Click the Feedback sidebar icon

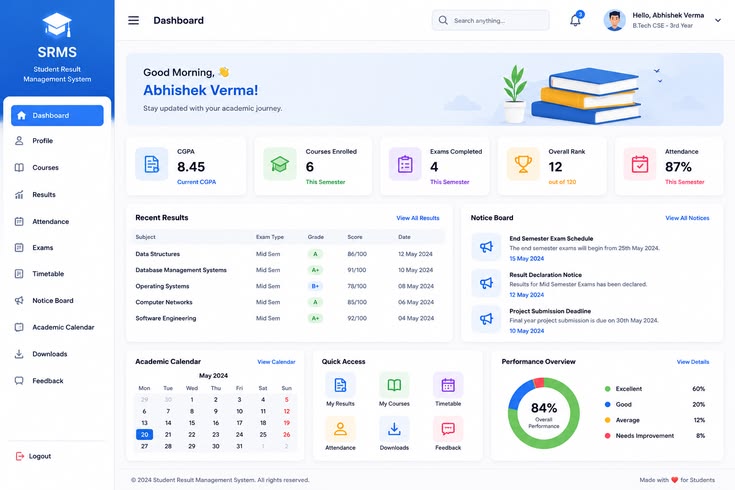(19, 381)
